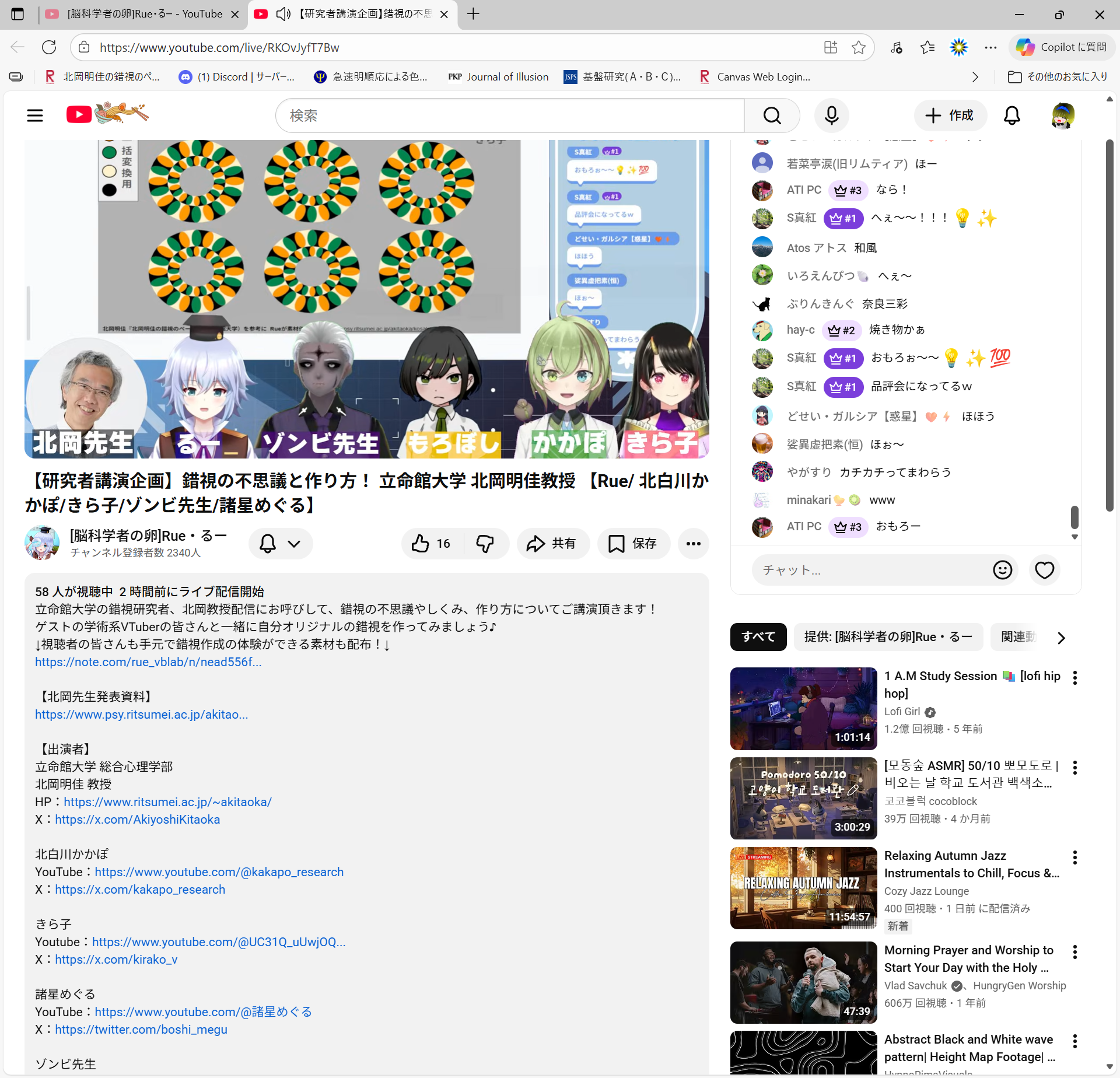
Task: Open the YouTube hamburger guide menu
Action: (35, 116)
